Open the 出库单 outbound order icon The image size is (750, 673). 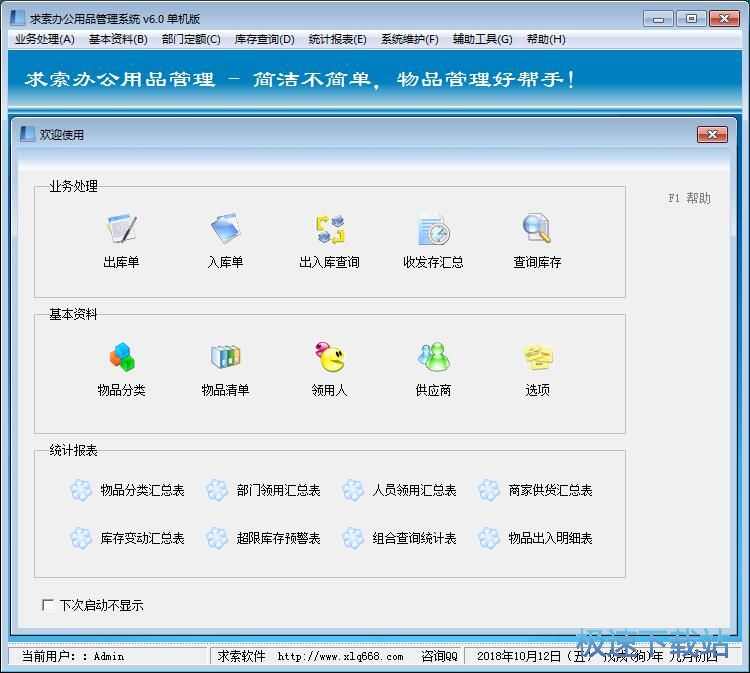pyautogui.click(x=121, y=231)
